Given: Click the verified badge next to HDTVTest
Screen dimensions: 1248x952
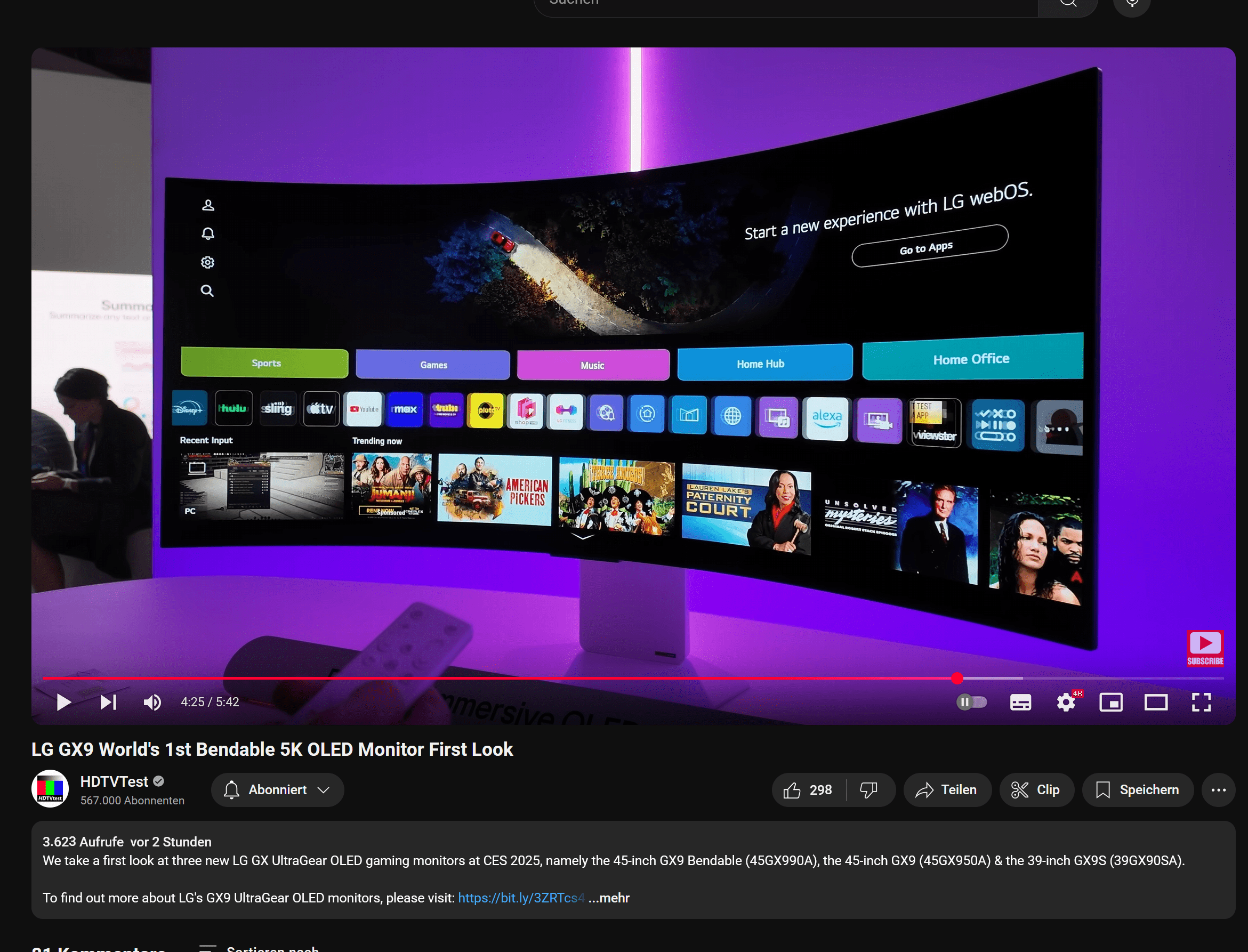Looking at the screenshot, I should click(159, 781).
